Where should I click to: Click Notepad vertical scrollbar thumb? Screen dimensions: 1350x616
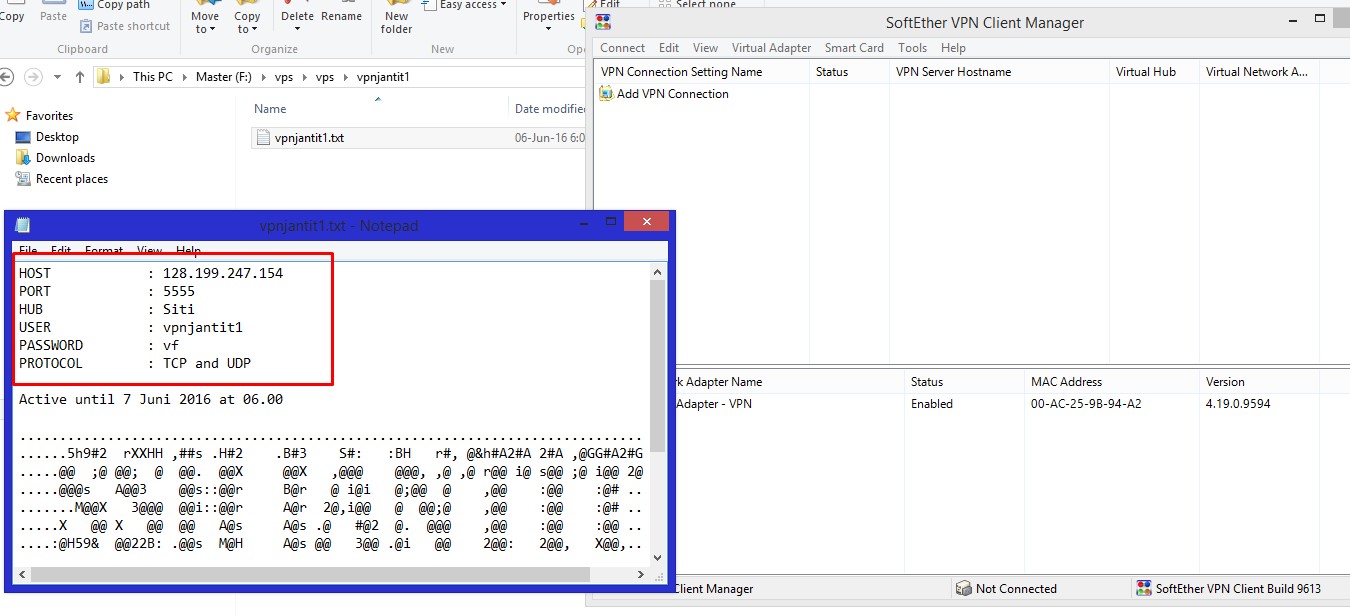pyautogui.click(x=657, y=365)
